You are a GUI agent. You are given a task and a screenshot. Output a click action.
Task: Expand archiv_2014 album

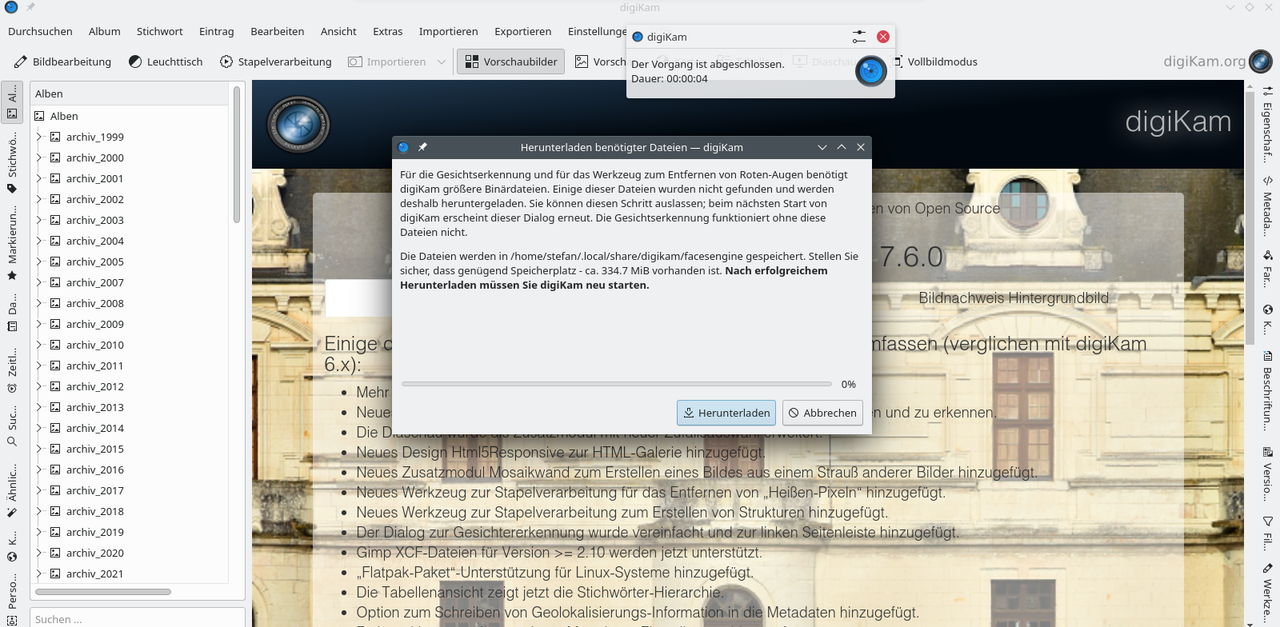(x=39, y=428)
